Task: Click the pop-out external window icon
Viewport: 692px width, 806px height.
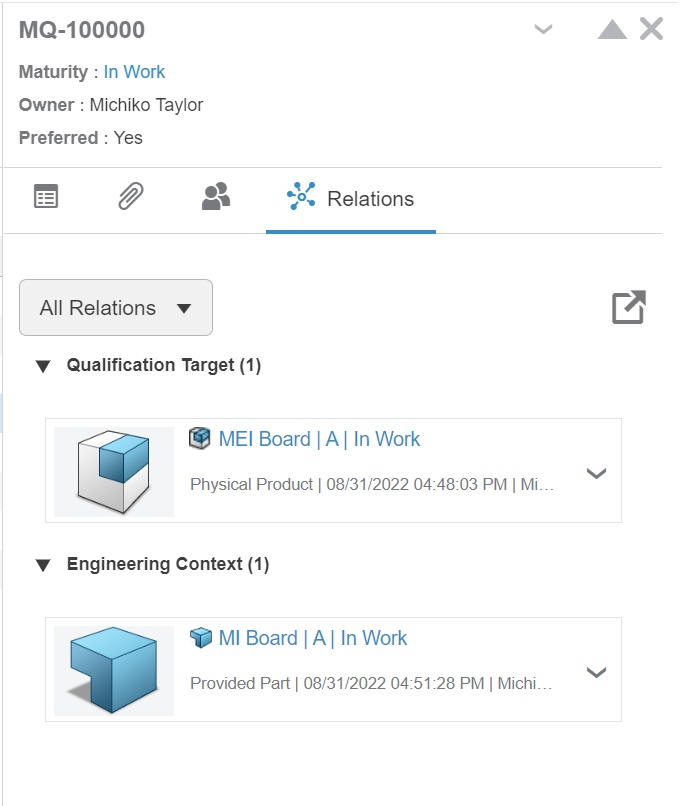Action: [x=629, y=308]
